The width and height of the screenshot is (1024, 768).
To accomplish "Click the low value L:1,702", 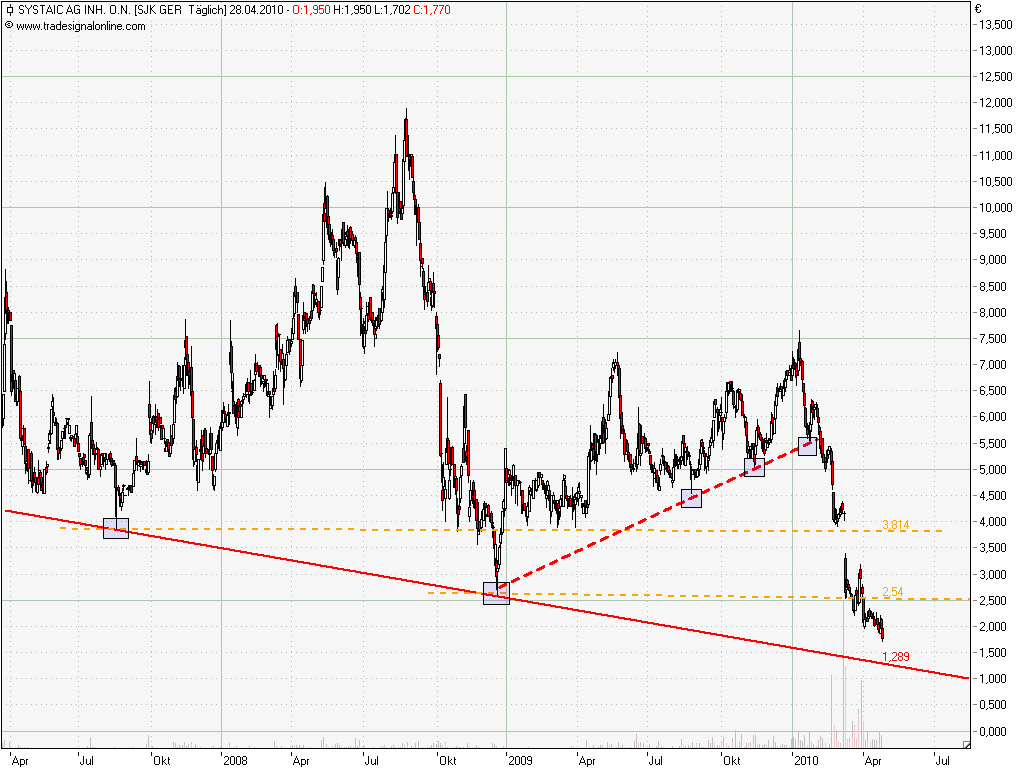I will click(392, 10).
